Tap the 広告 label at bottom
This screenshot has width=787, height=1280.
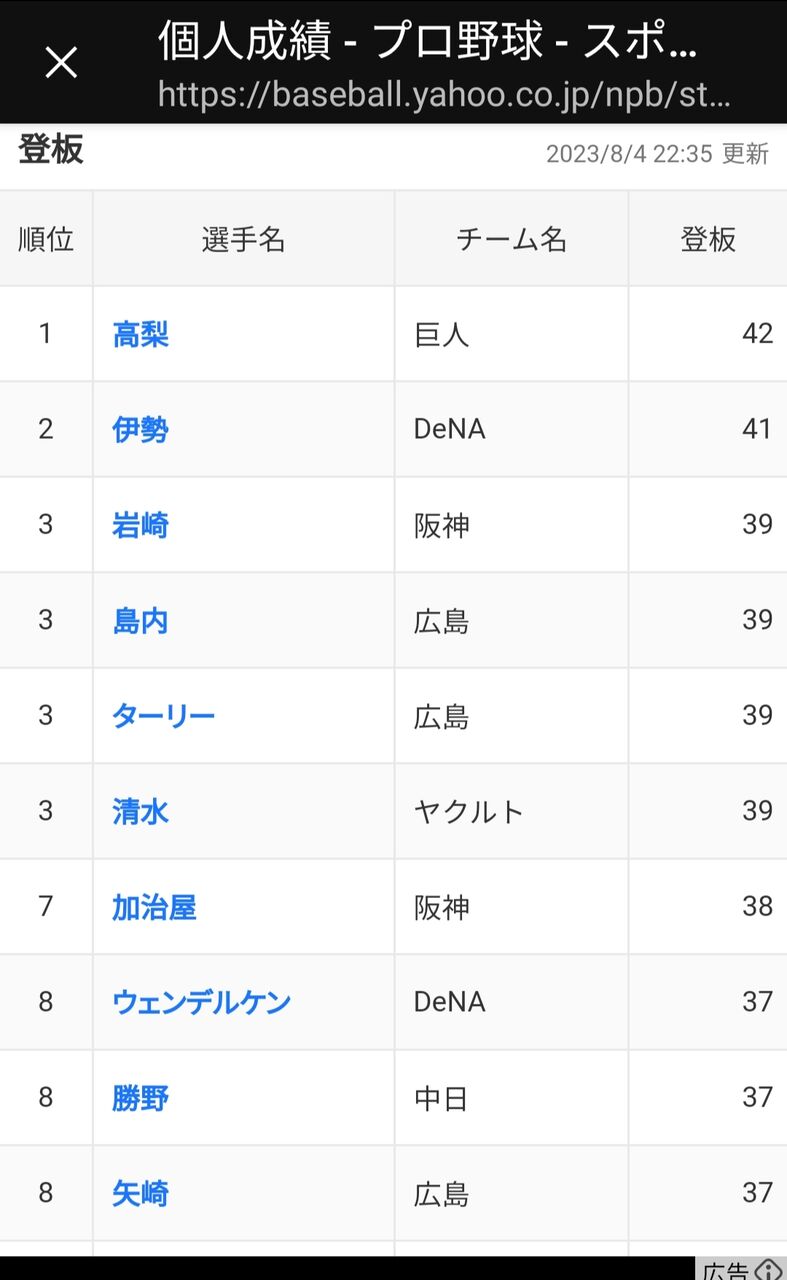click(x=726, y=1271)
